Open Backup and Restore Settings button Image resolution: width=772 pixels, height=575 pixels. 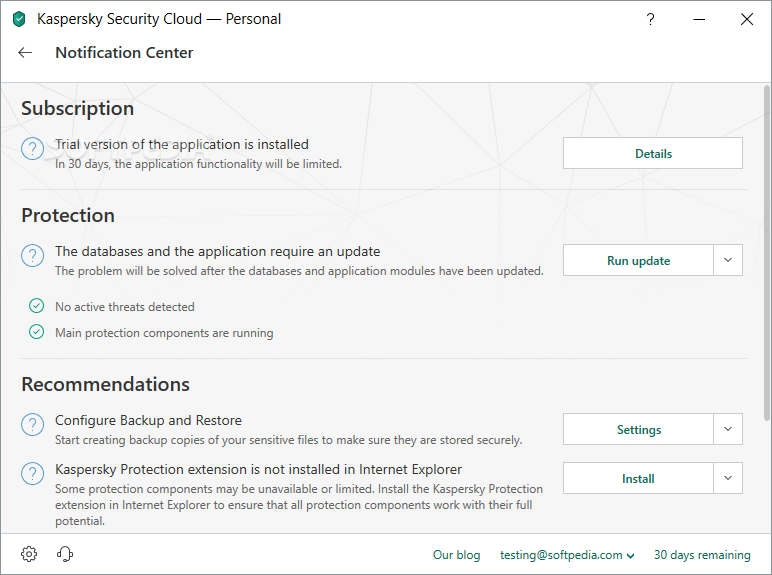(638, 429)
